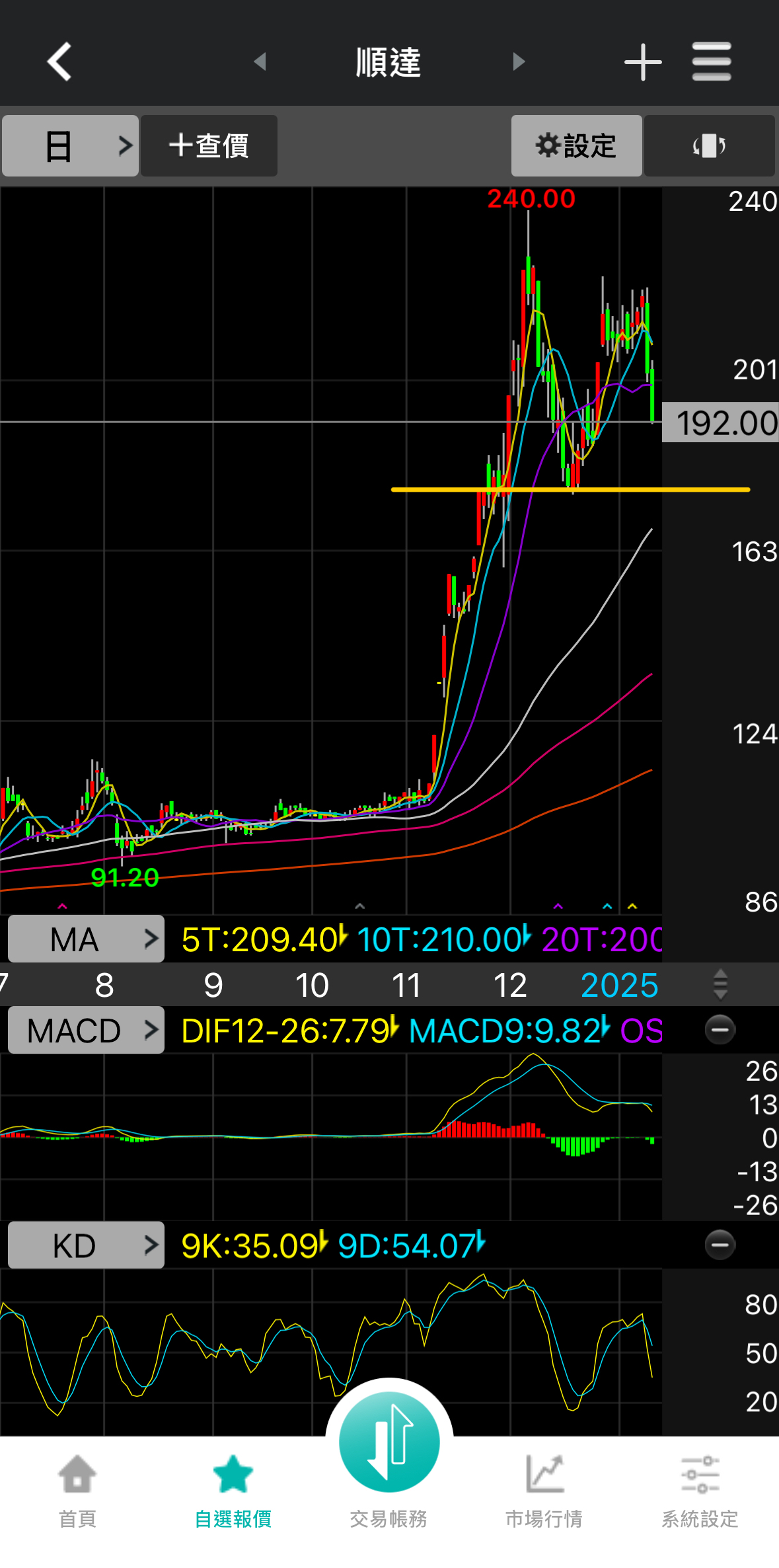Select month 12 on the time axis
The width and height of the screenshot is (779, 1568).
510,985
